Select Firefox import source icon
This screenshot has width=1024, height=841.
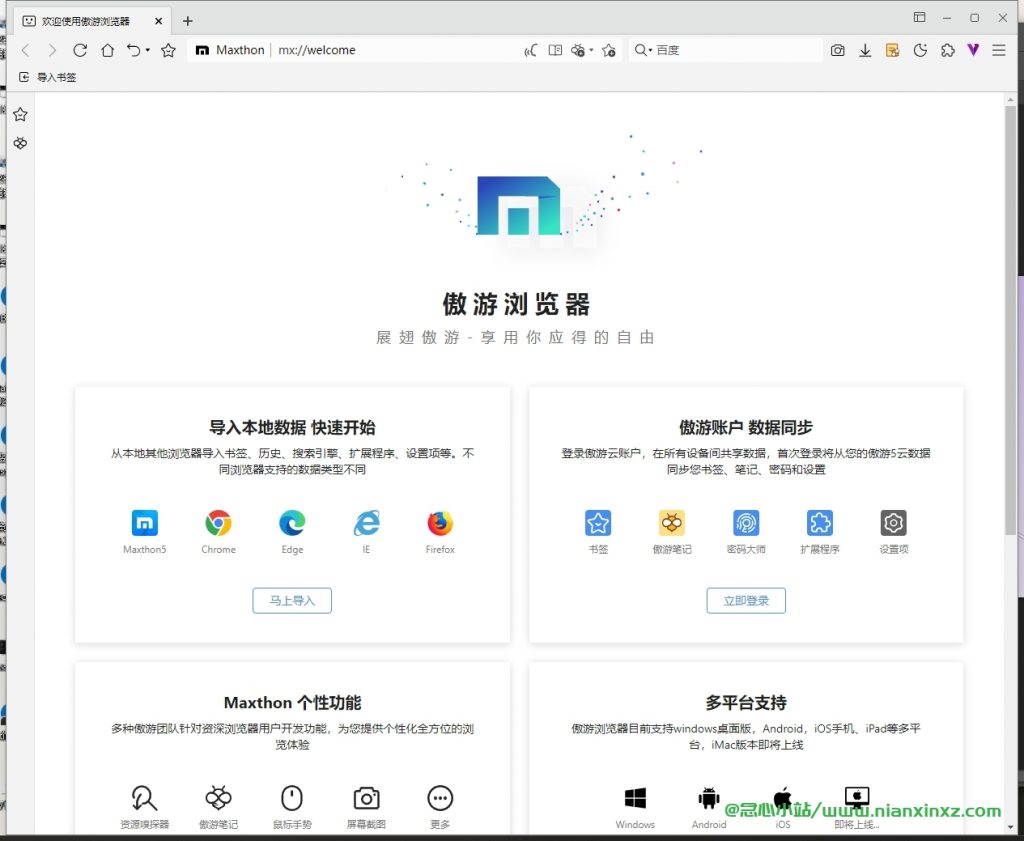pos(440,523)
